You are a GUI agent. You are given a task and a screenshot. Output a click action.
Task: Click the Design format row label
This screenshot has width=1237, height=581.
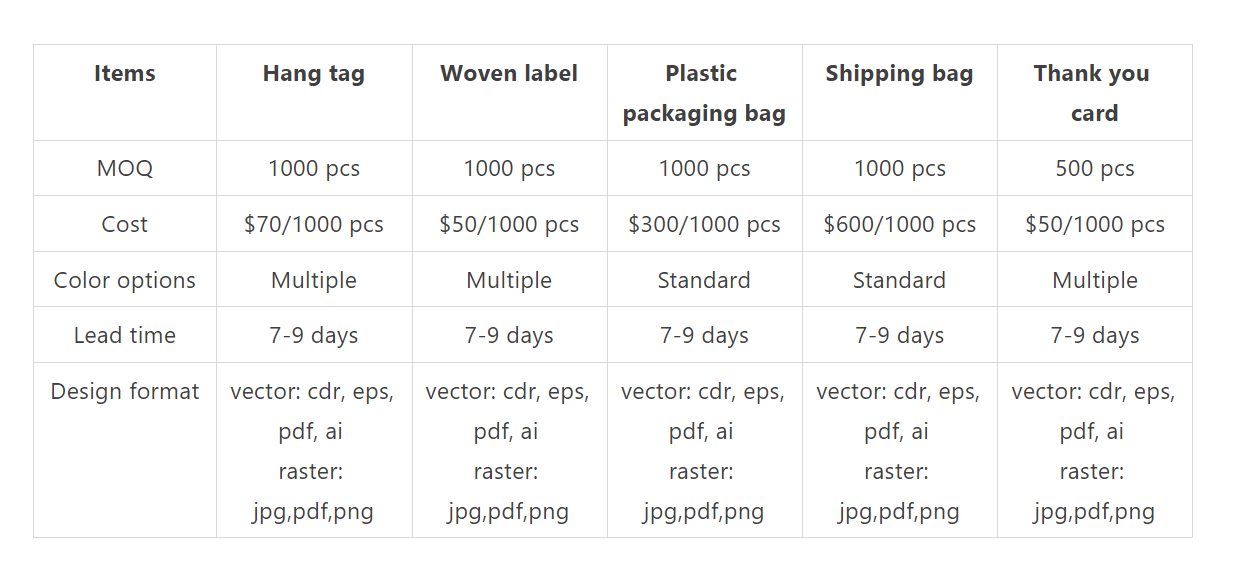[x=125, y=392]
